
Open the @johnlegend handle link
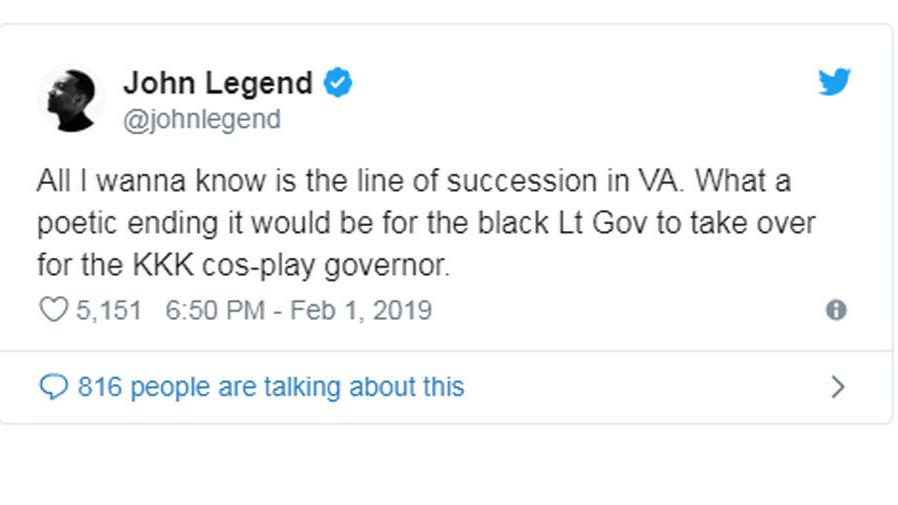[x=201, y=120]
